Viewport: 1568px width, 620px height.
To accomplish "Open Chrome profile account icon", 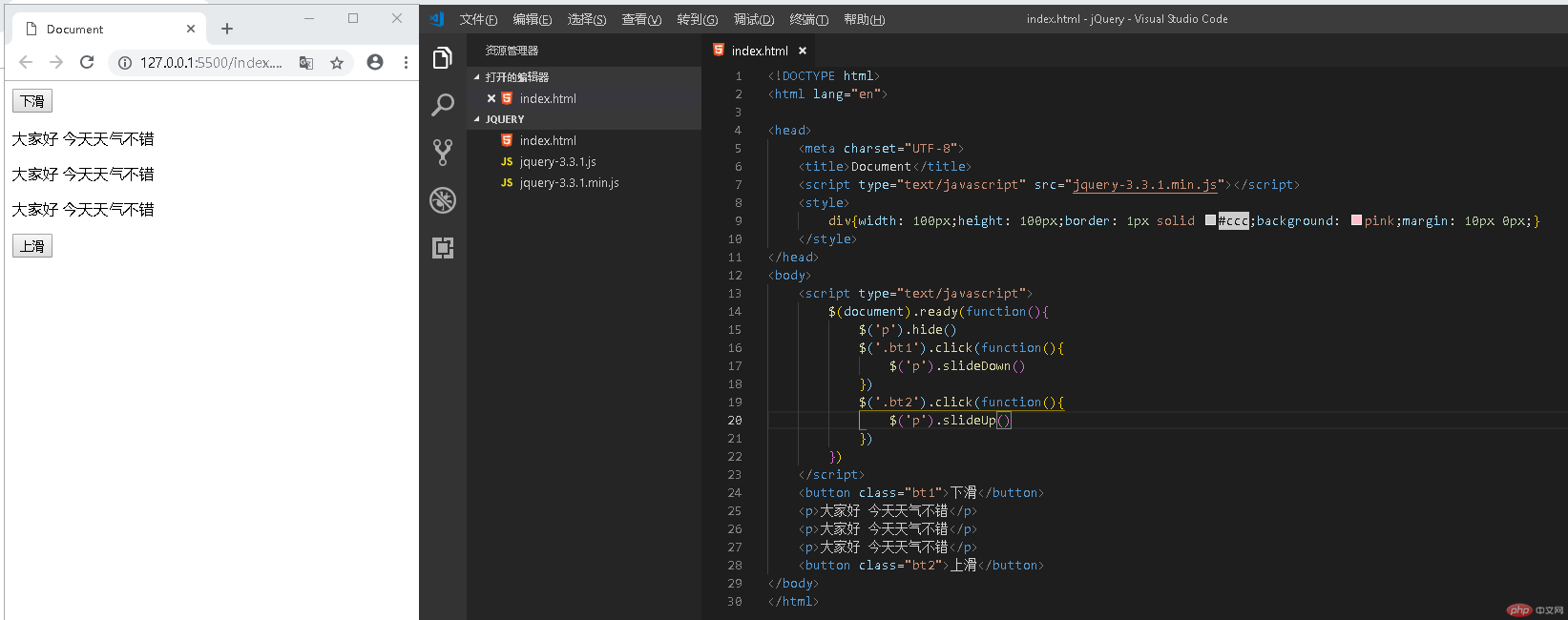I will (x=375, y=62).
